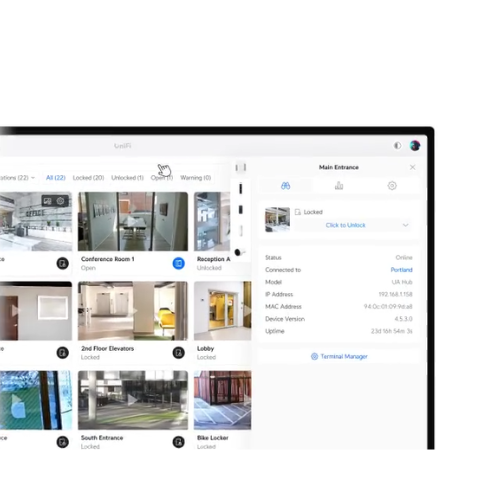Click lock button left of South Entrance

62,442
